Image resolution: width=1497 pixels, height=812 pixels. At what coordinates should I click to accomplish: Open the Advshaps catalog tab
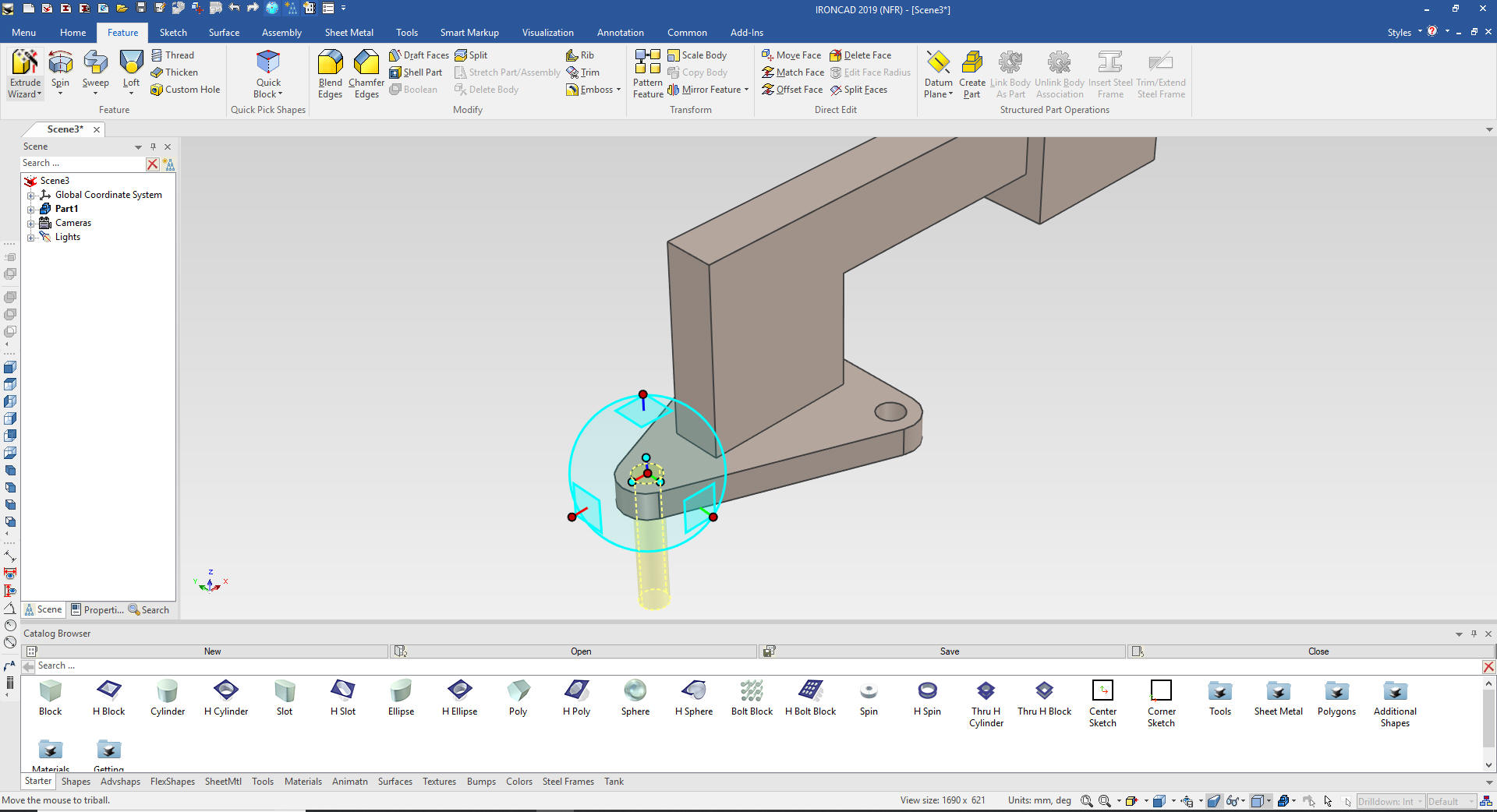coord(120,782)
